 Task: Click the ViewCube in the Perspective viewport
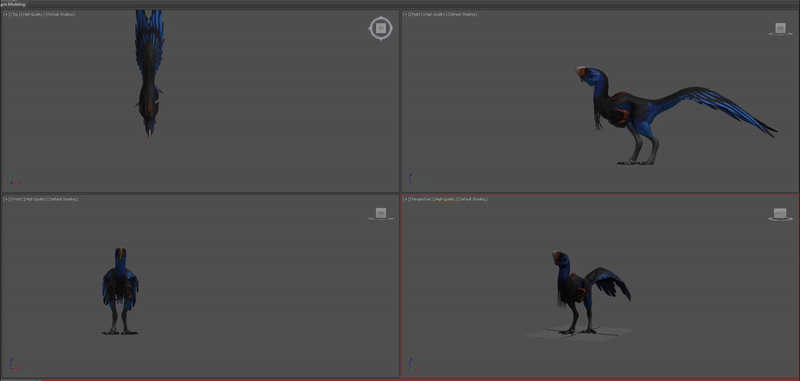(x=780, y=214)
